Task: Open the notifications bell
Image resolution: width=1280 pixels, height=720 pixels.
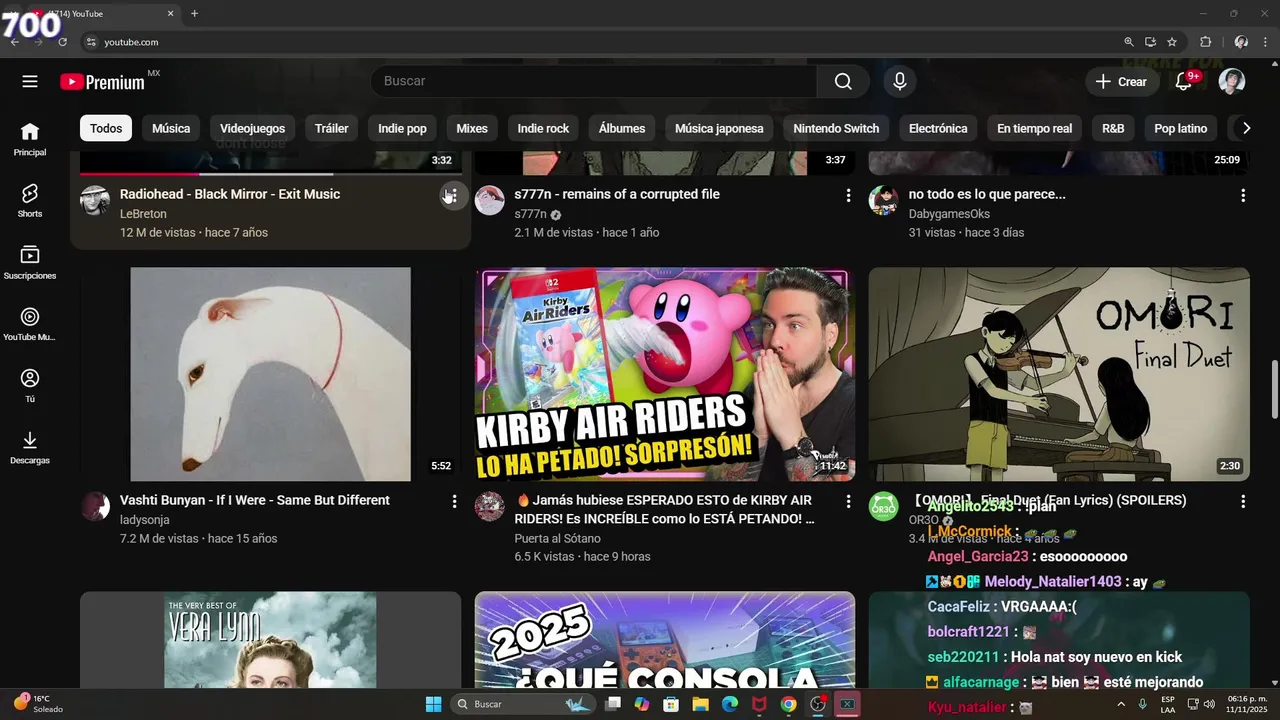Action: tap(1184, 82)
